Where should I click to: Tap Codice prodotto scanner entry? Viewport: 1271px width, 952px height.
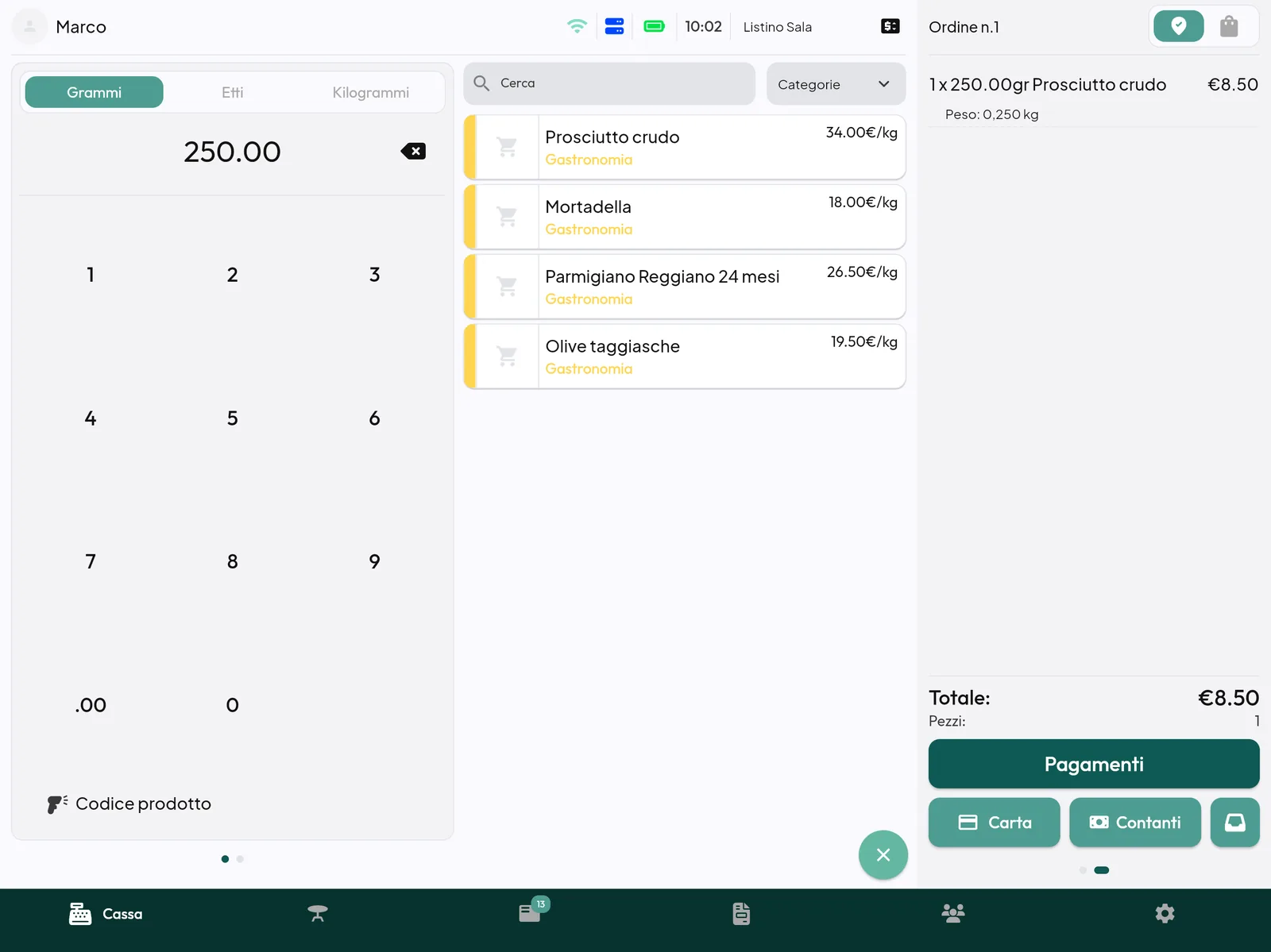click(129, 804)
